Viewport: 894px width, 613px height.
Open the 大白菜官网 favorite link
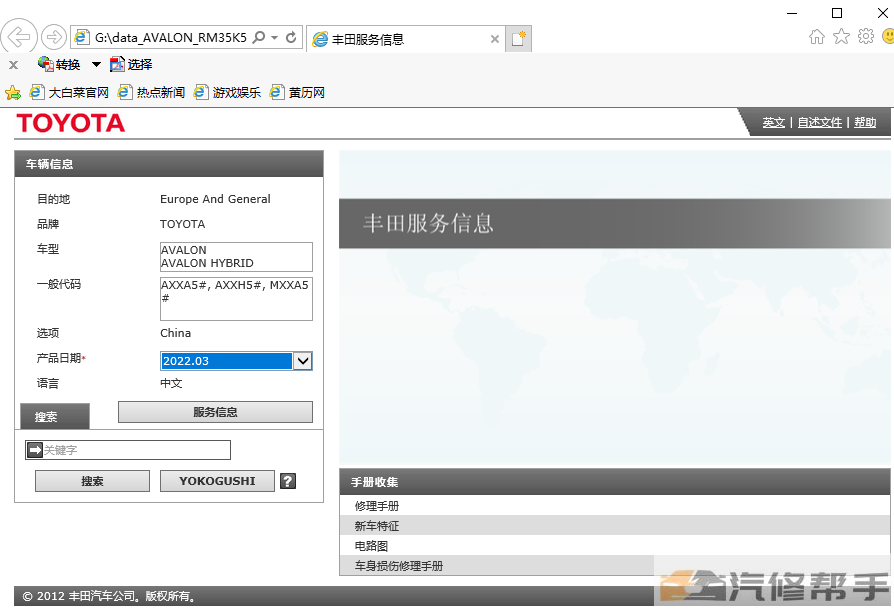(x=69, y=92)
